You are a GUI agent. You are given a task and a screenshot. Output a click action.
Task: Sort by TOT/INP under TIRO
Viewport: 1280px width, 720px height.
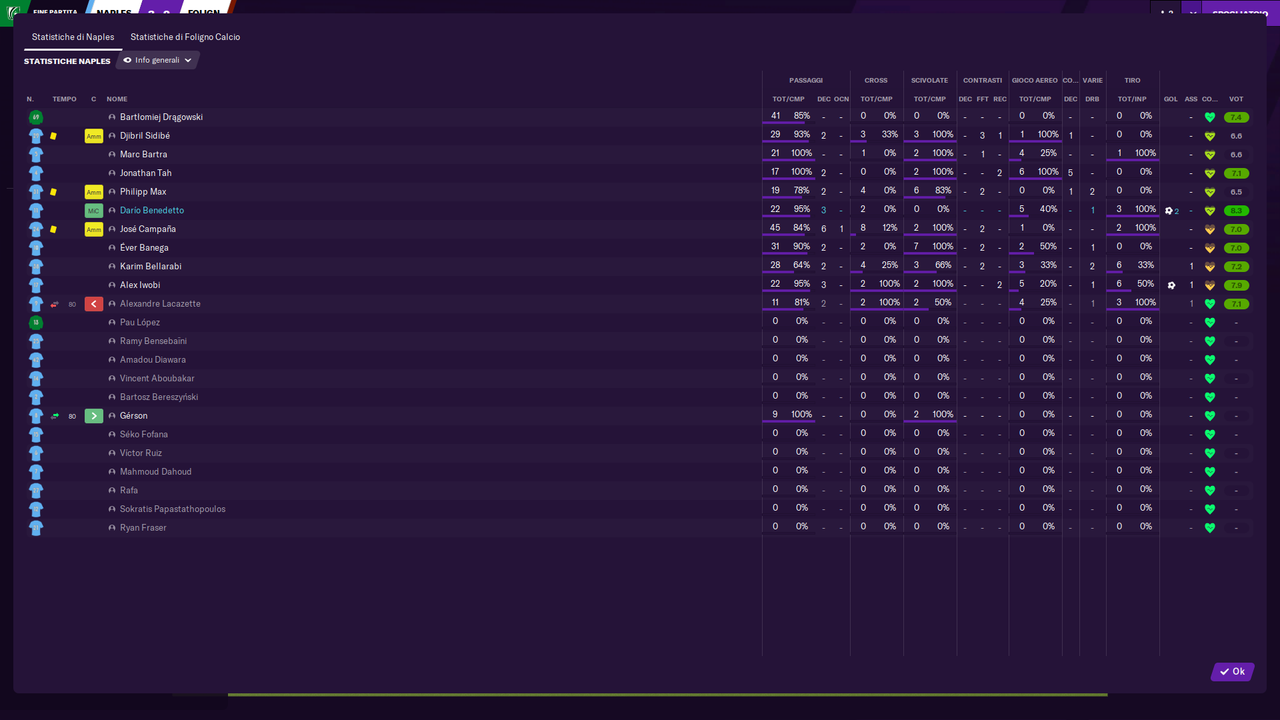click(1132, 99)
